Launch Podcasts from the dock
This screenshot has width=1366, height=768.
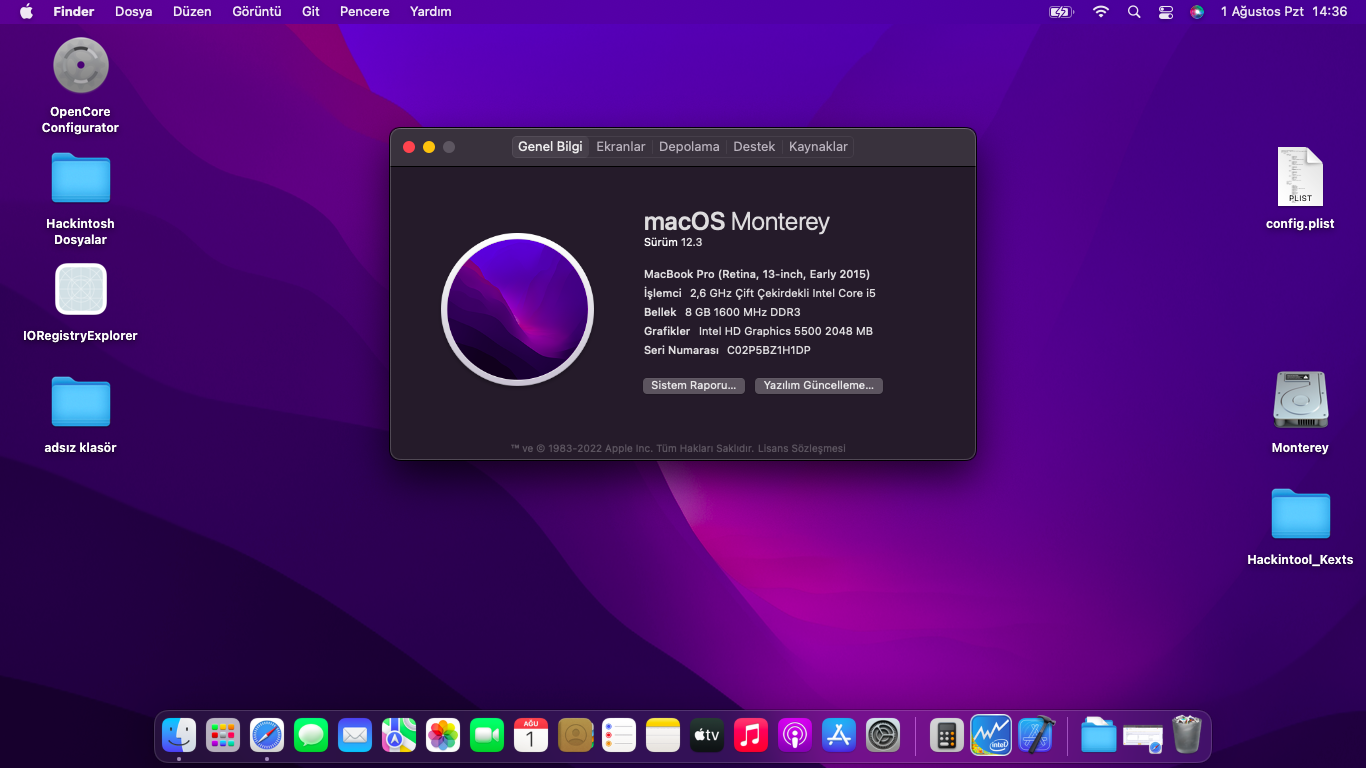click(795, 736)
